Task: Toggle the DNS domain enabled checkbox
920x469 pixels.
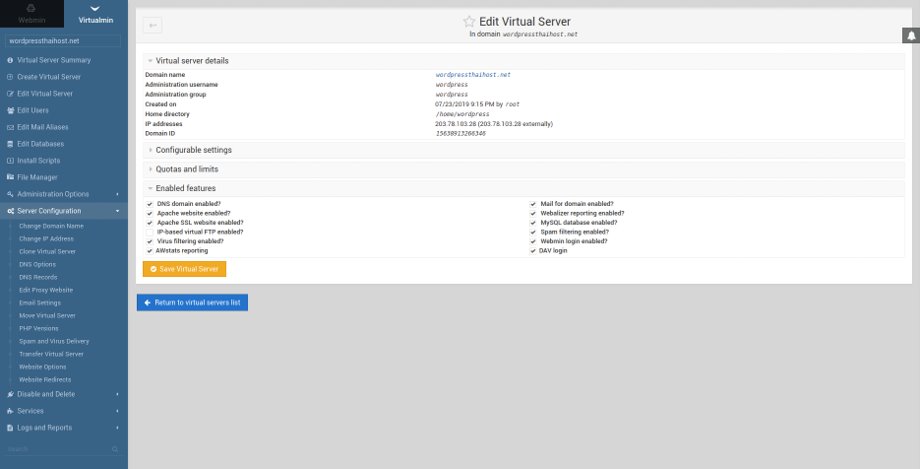Action: click(149, 204)
